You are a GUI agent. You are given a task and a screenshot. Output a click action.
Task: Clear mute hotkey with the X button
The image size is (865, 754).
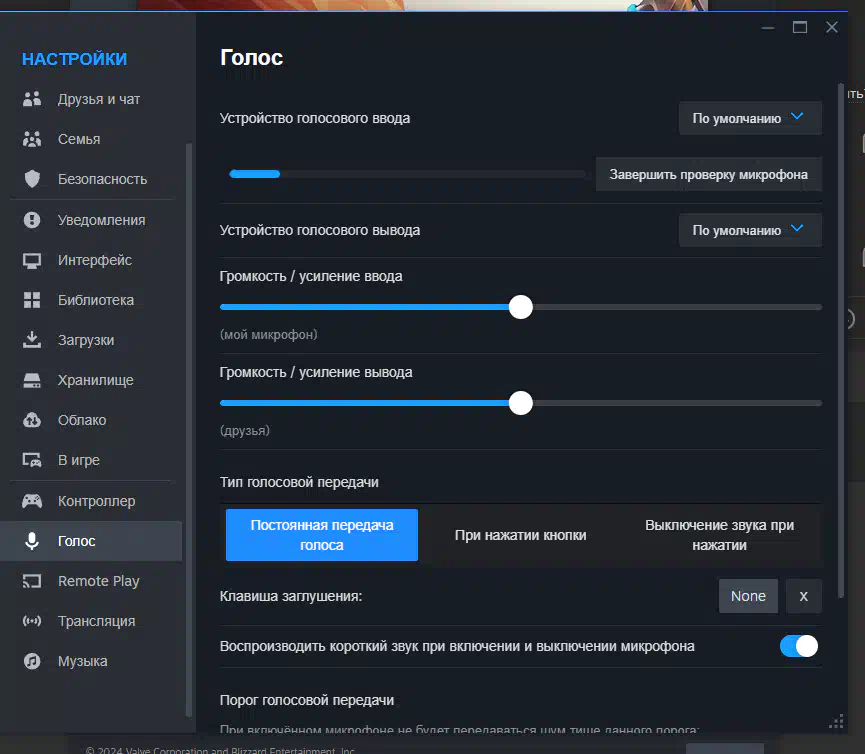[x=803, y=596]
